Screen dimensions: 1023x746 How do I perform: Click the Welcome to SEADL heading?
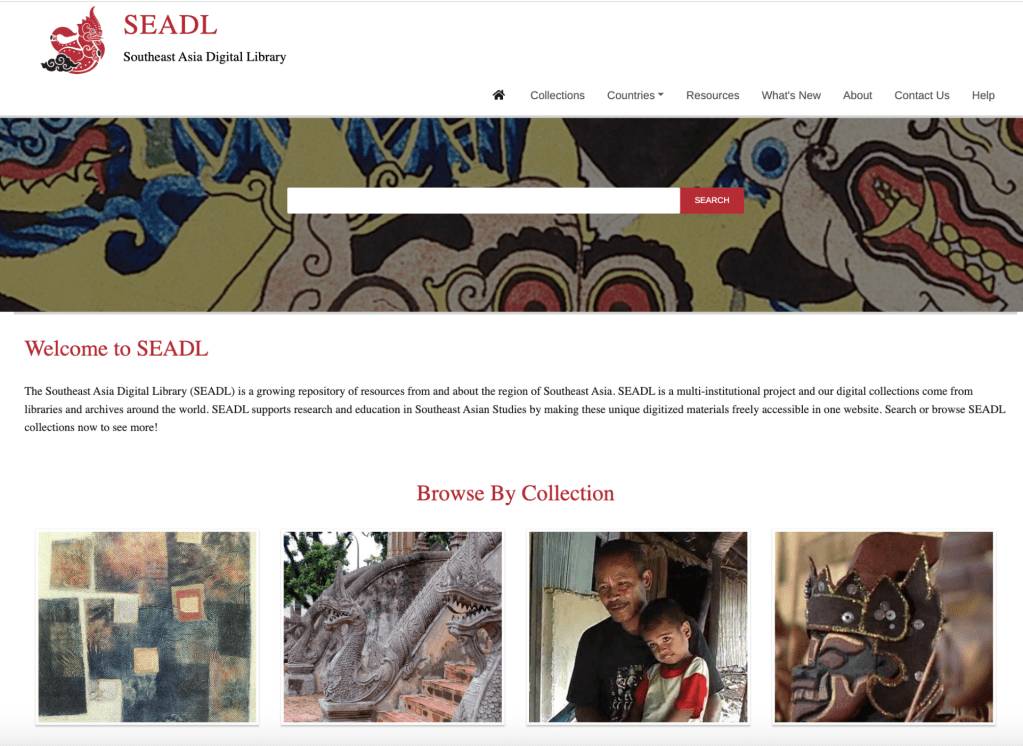click(x=116, y=349)
